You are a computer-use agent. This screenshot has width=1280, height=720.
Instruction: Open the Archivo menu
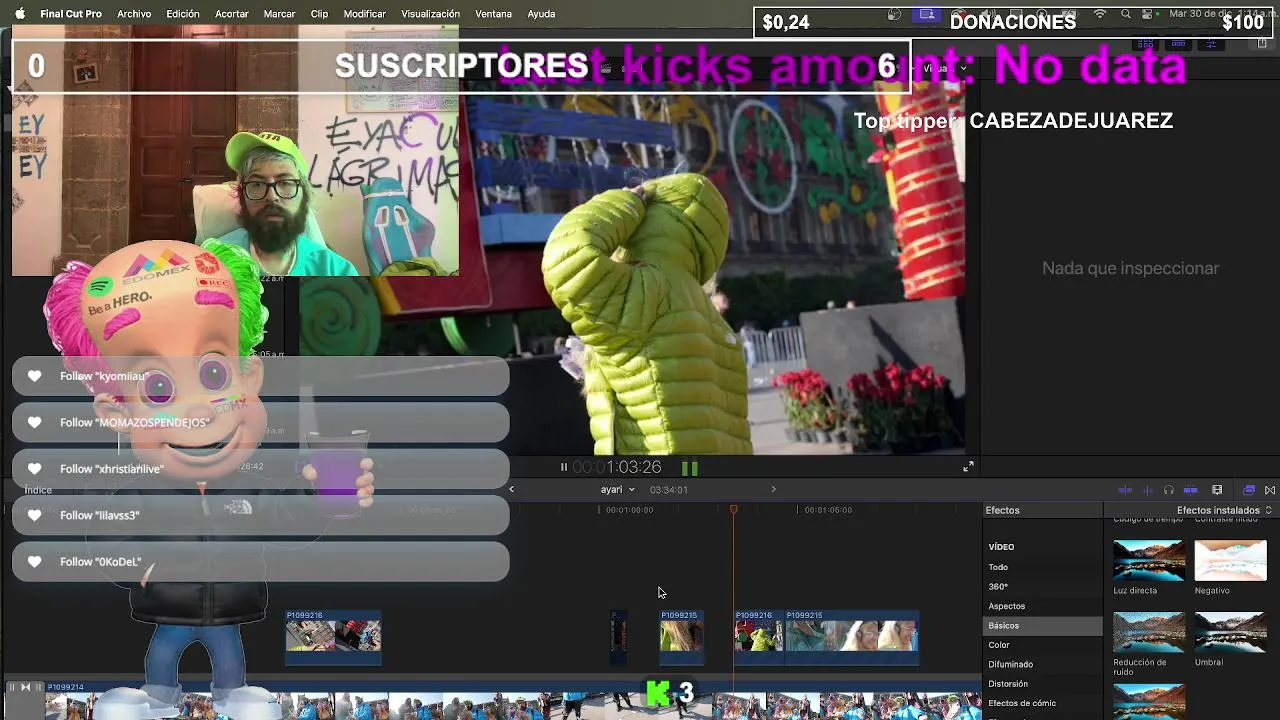[134, 14]
